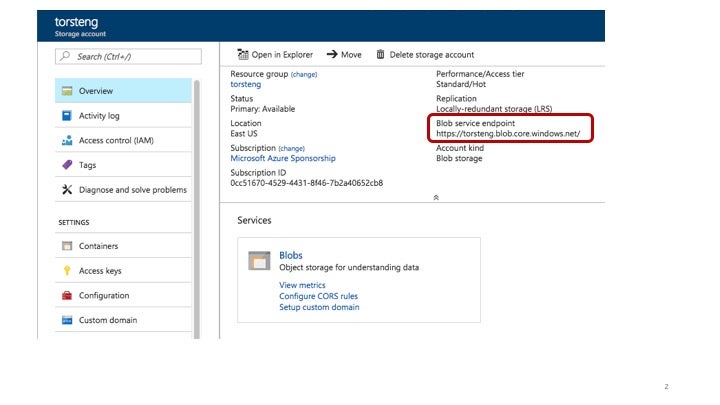720x405 pixels.
Task: Click the Configure CORS rules link
Action: [x=318, y=296]
